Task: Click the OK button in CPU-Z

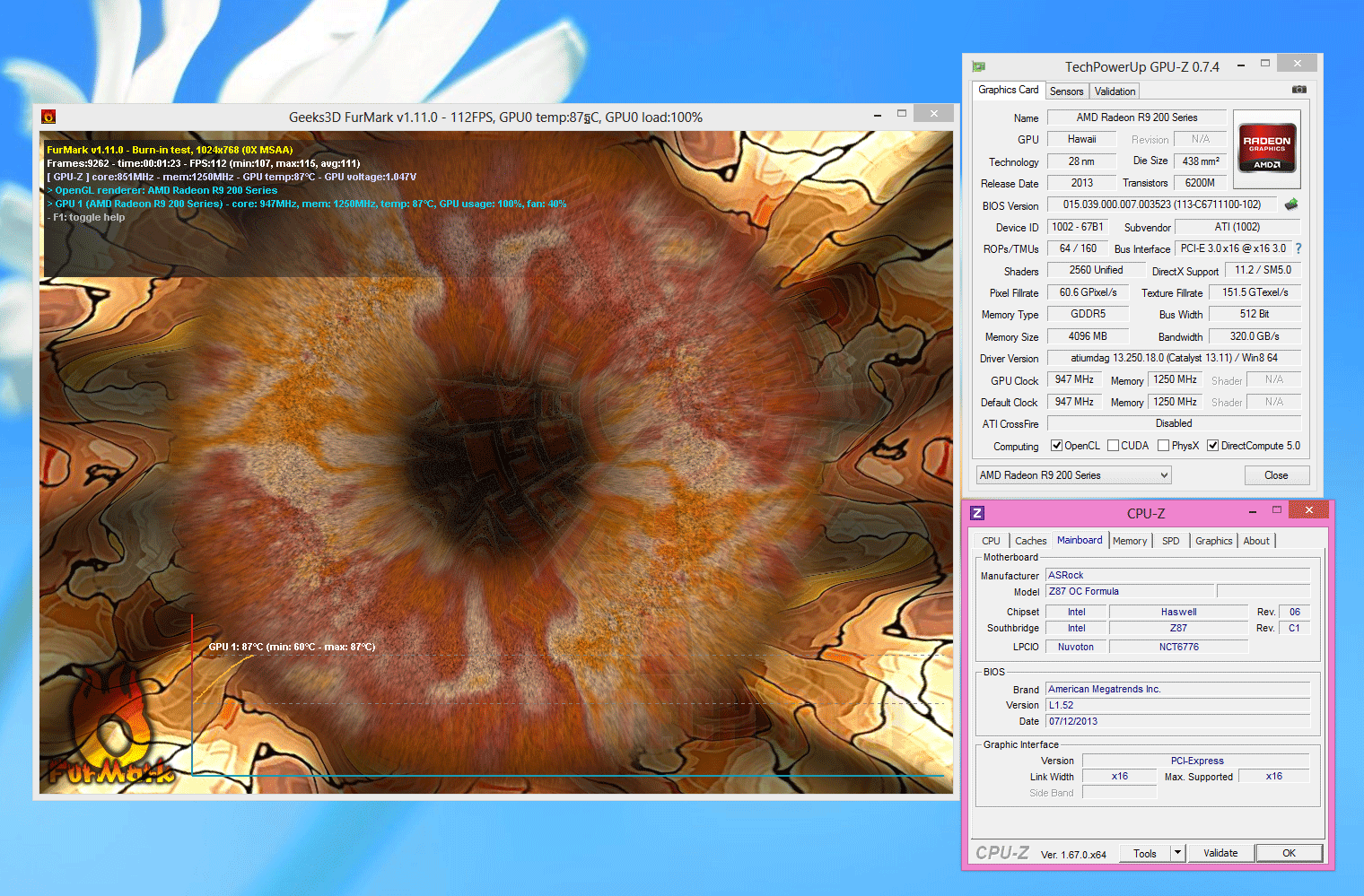Action: coord(1290,853)
